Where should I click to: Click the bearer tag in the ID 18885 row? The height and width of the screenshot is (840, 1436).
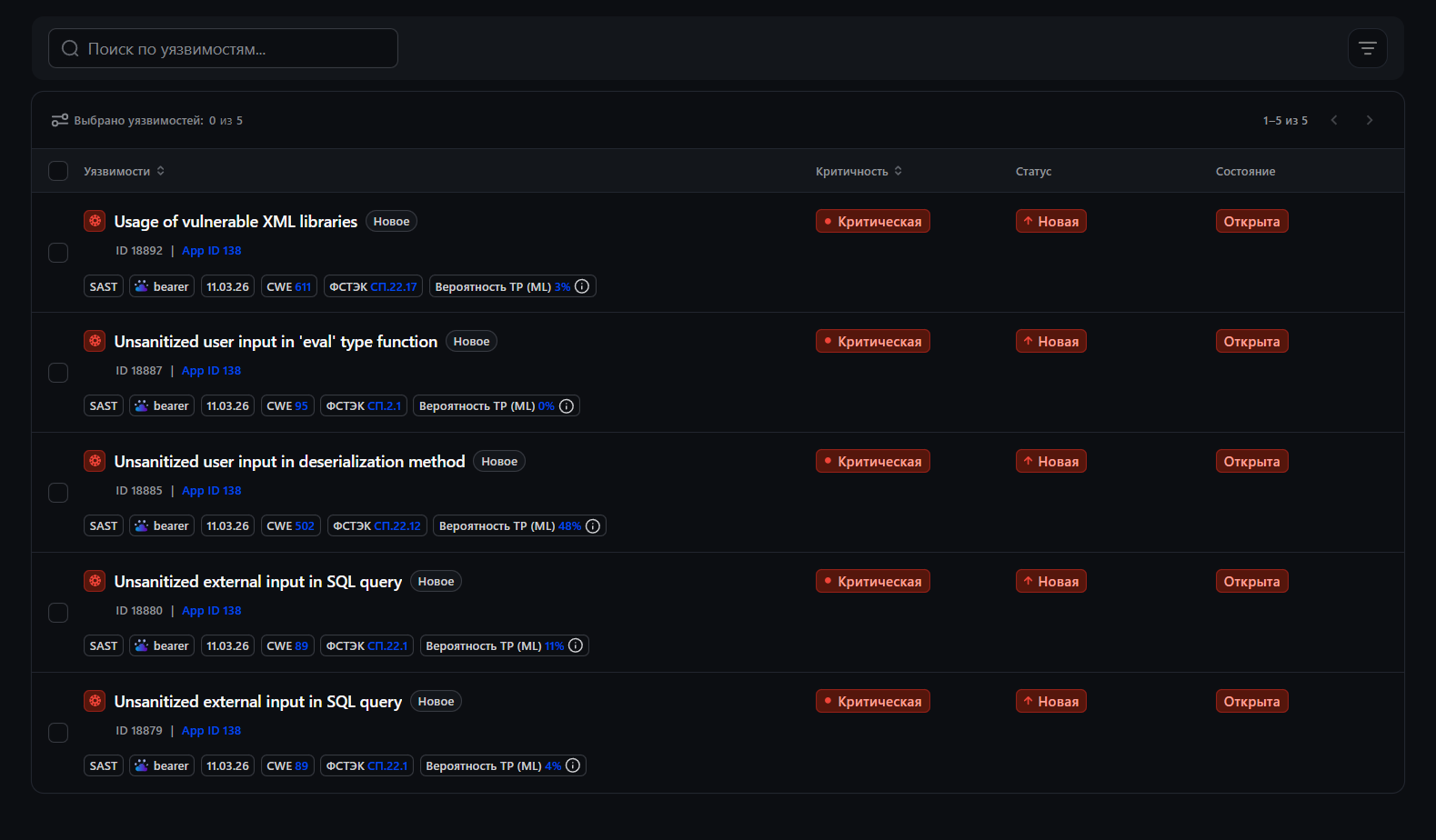click(x=162, y=526)
